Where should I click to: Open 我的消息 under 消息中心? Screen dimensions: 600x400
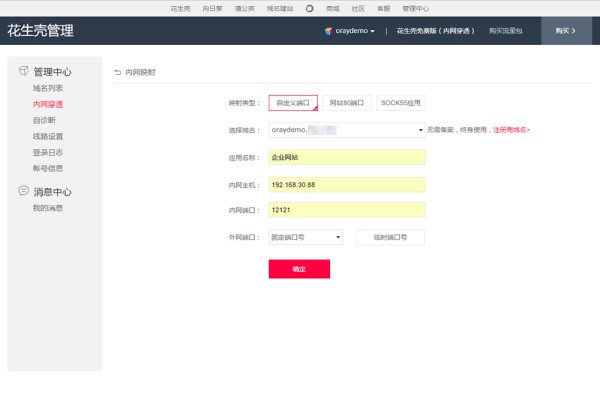tap(48, 208)
